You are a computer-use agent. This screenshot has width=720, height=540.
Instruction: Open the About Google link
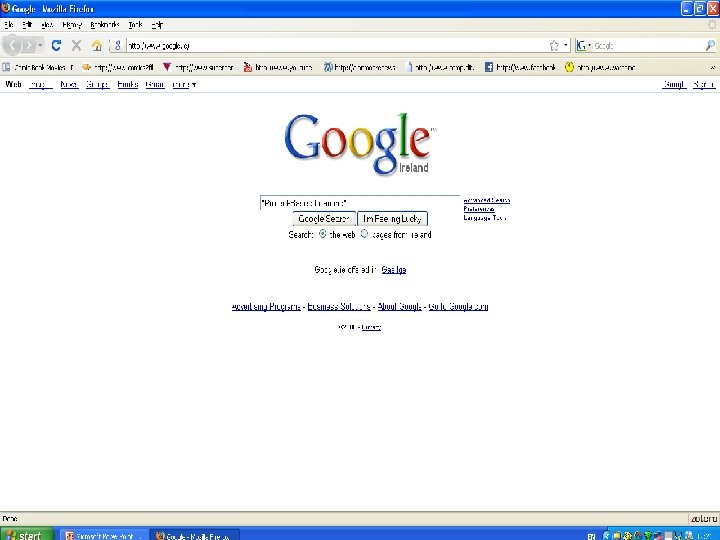pyautogui.click(x=399, y=306)
